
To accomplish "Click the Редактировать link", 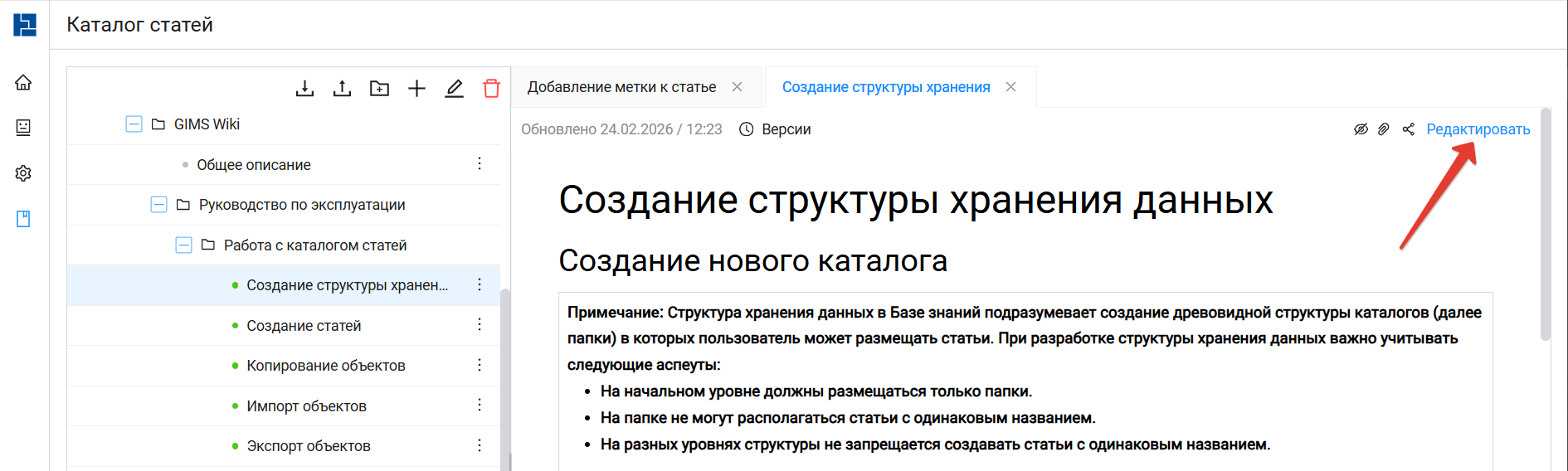I will [1478, 129].
